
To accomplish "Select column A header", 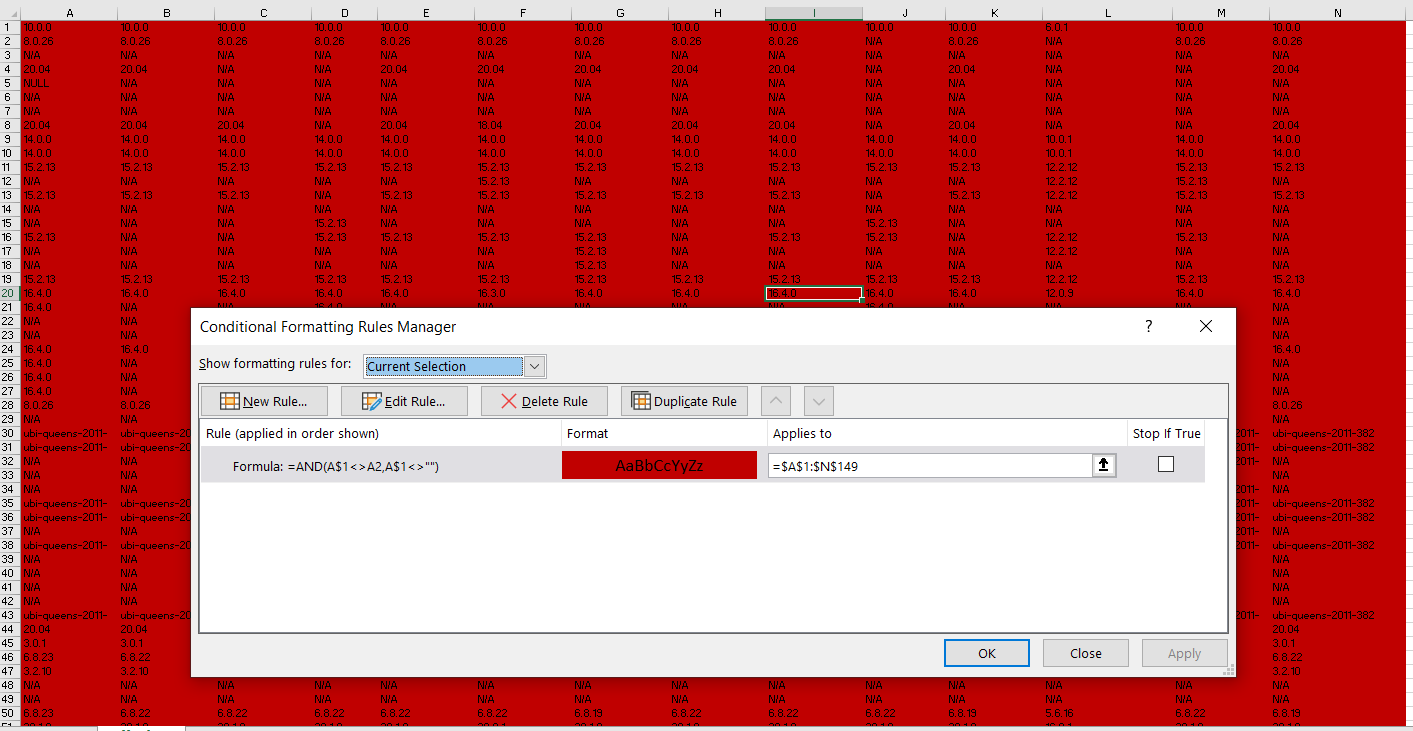I will [69, 13].
